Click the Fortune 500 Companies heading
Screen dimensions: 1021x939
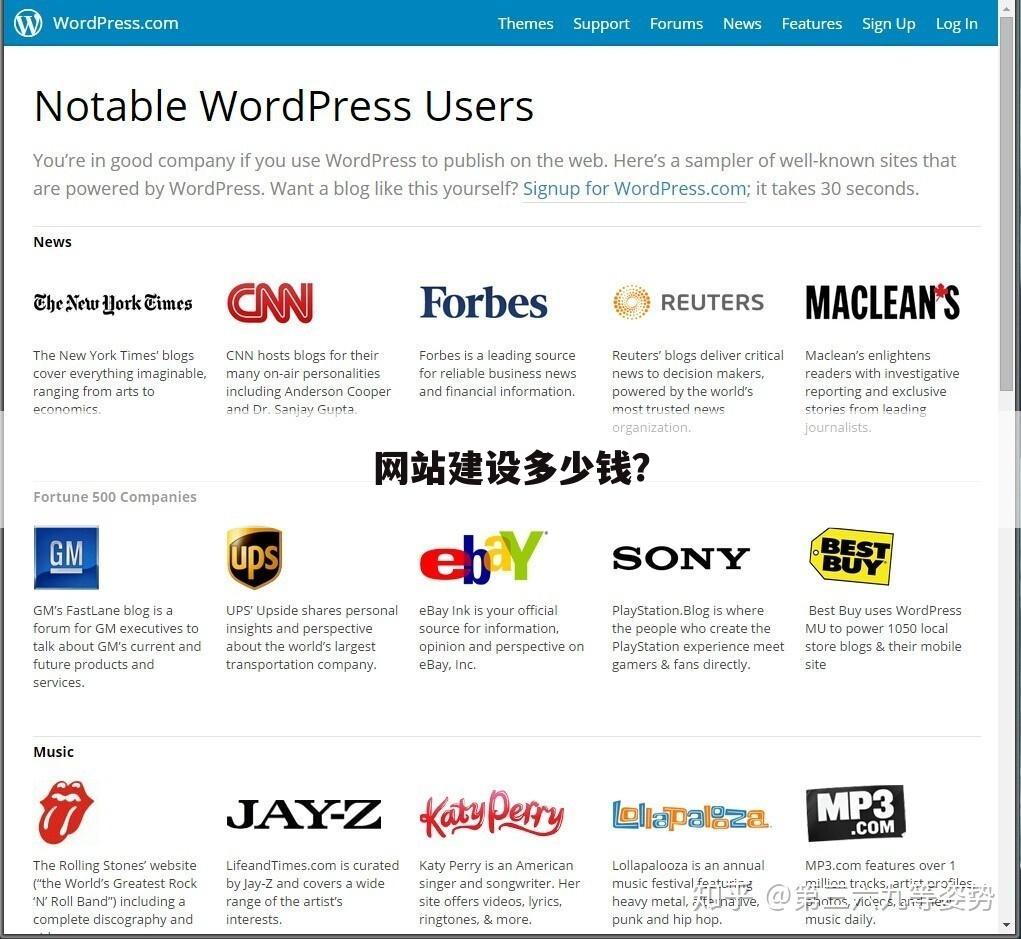pos(115,497)
